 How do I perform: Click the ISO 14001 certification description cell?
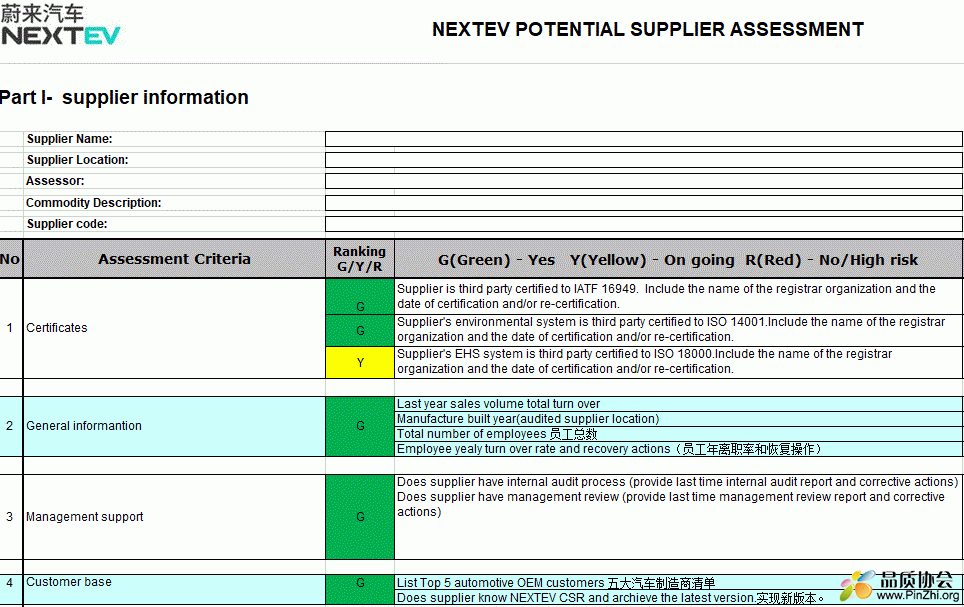click(679, 330)
